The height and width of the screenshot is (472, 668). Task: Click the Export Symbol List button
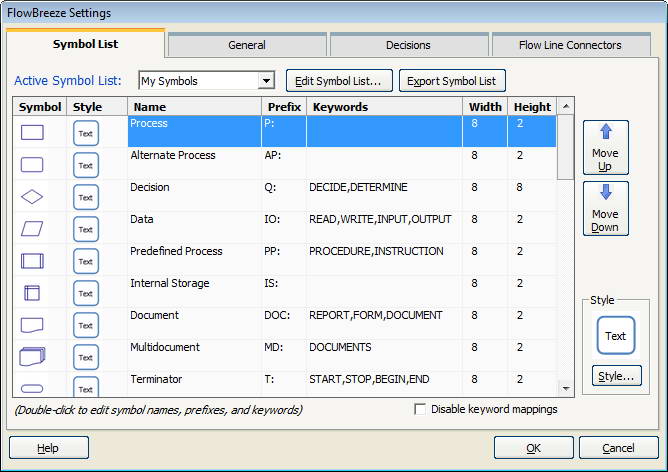pos(452,81)
